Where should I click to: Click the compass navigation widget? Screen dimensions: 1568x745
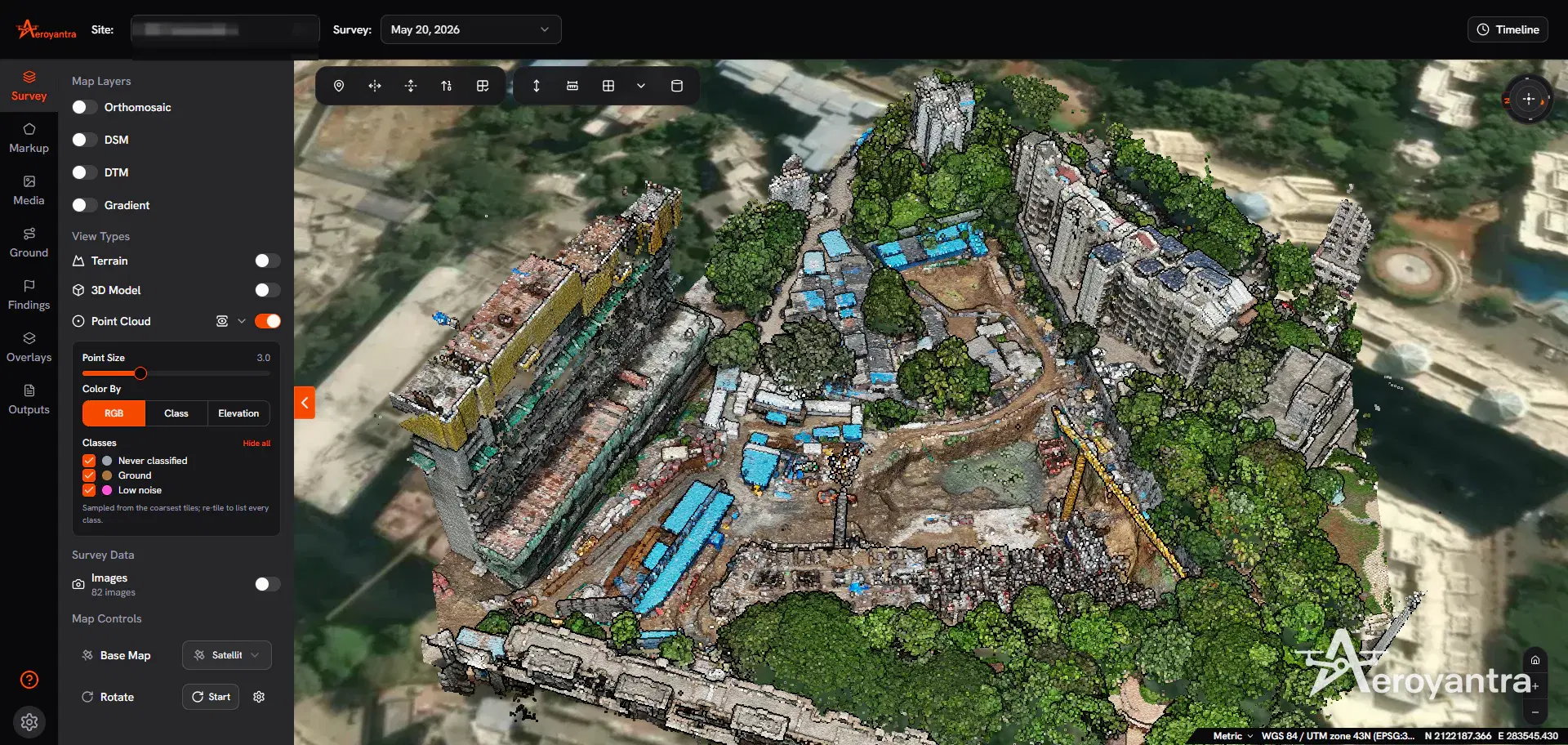(x=1529, y=99)
